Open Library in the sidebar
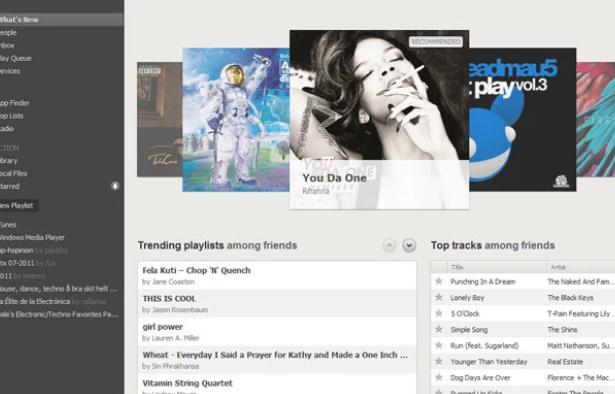The width and height of the screenshot is (615, 394). [9, 161]
